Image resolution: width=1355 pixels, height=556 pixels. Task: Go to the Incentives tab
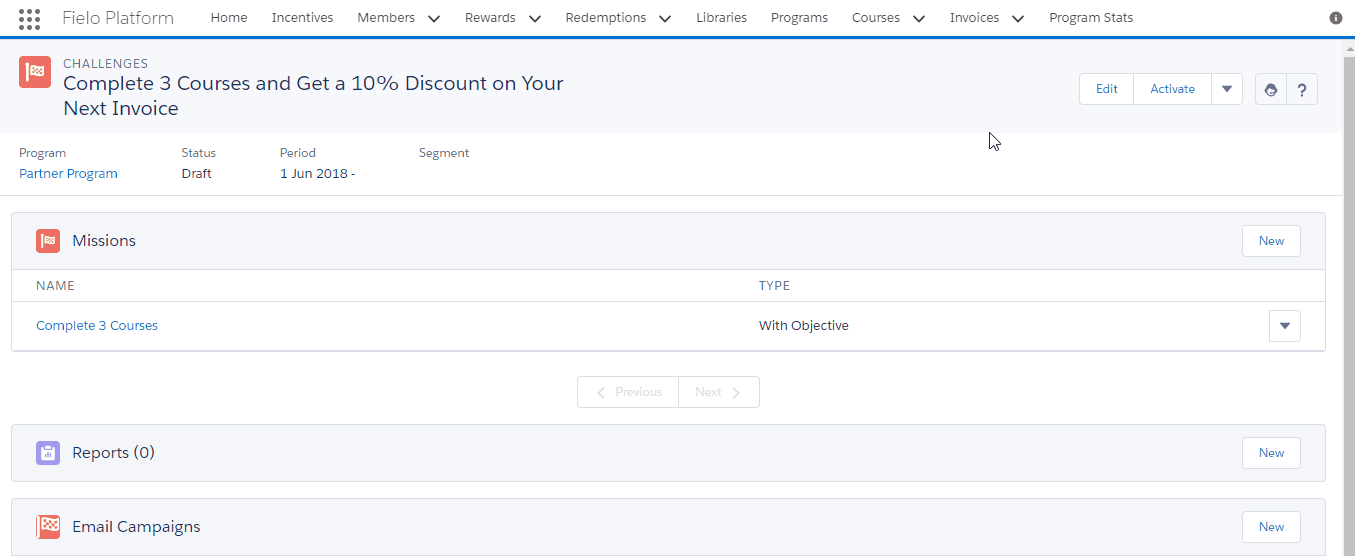pyautogui.click(x=302, y=18)
